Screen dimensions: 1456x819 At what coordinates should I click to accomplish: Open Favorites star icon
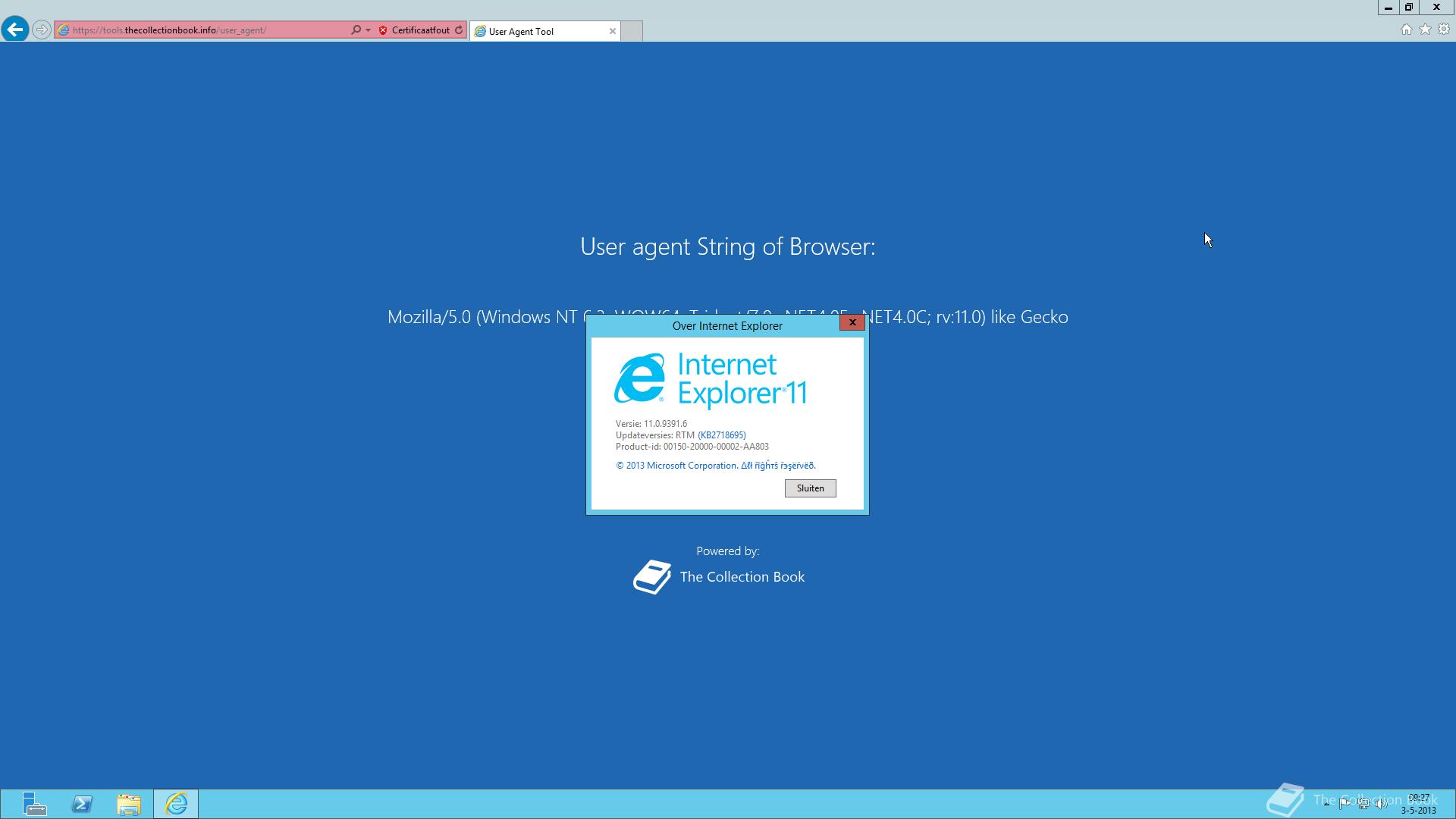point(1425,30)
